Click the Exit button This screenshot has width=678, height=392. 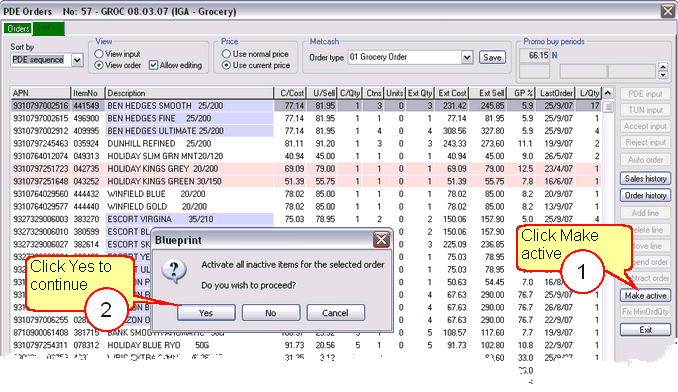point(646,329)
